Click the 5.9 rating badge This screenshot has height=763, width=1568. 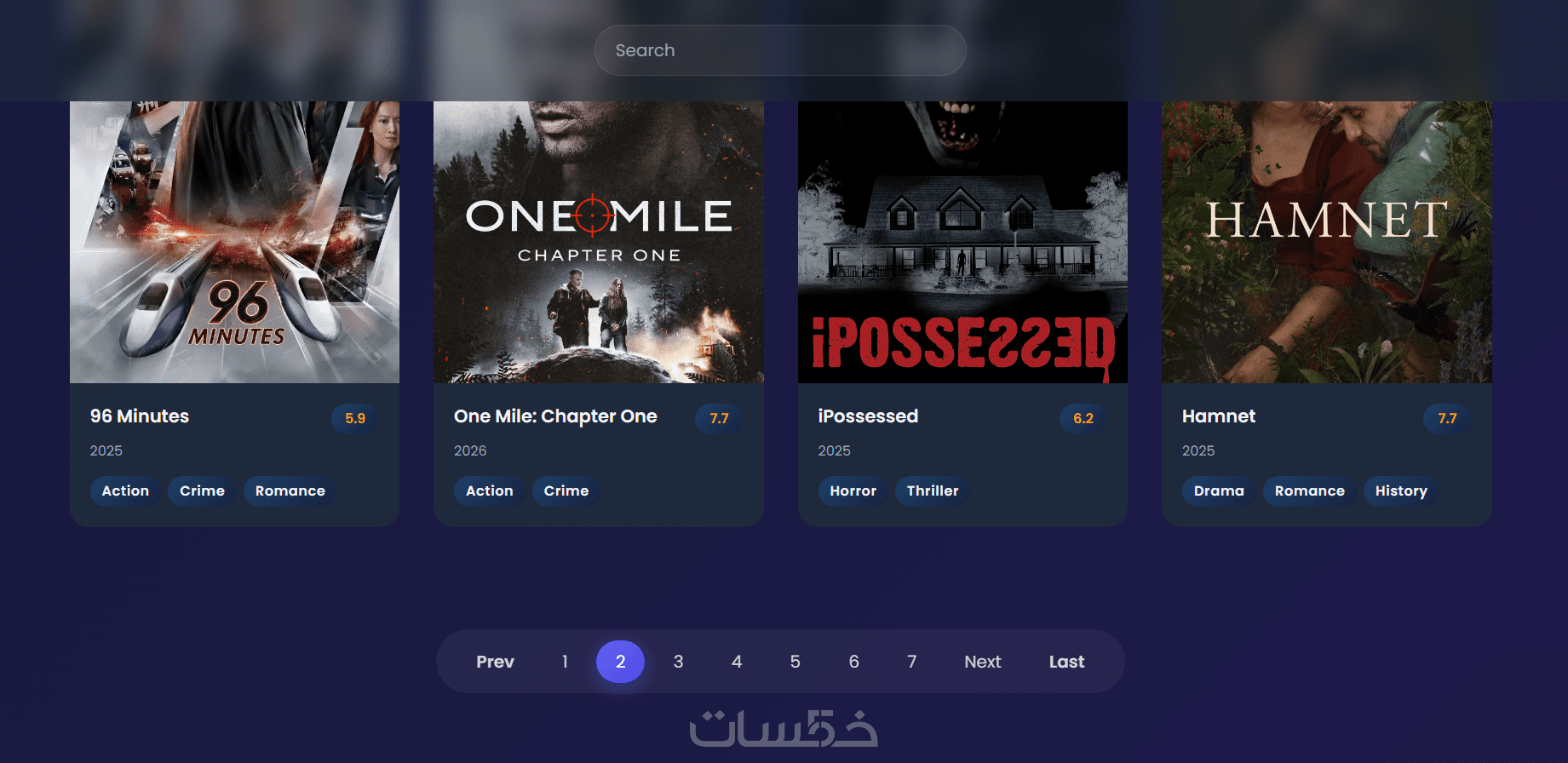click(x=355, y=418)
